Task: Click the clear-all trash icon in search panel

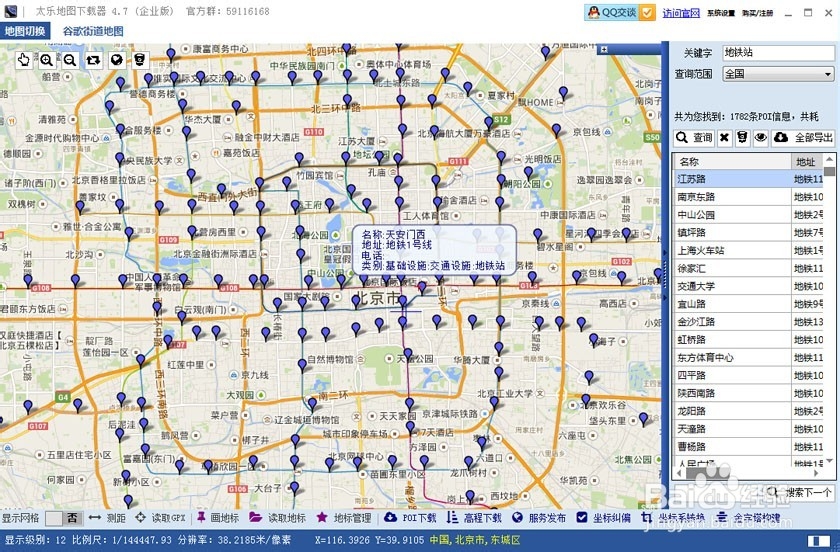Action: point(742,138)
